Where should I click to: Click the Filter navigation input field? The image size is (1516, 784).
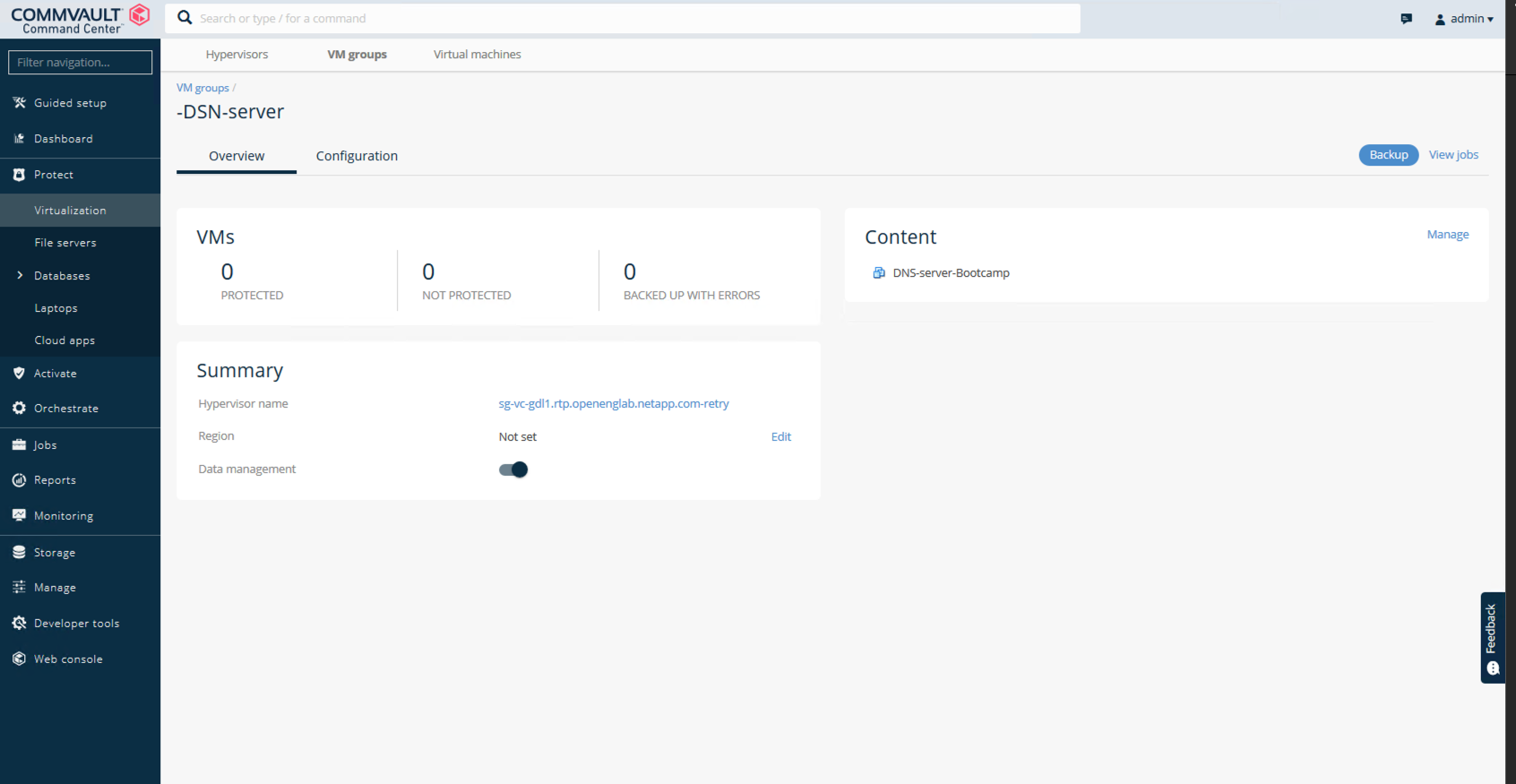point(80,63)
